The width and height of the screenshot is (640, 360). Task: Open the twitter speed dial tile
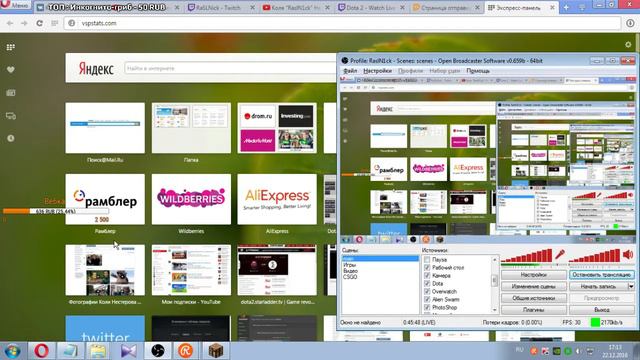pos(105,328)
